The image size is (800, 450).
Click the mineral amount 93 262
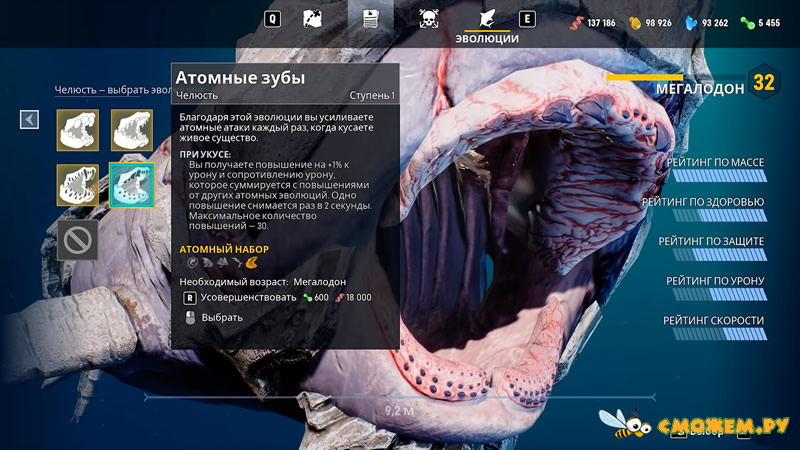pos(715,23)
